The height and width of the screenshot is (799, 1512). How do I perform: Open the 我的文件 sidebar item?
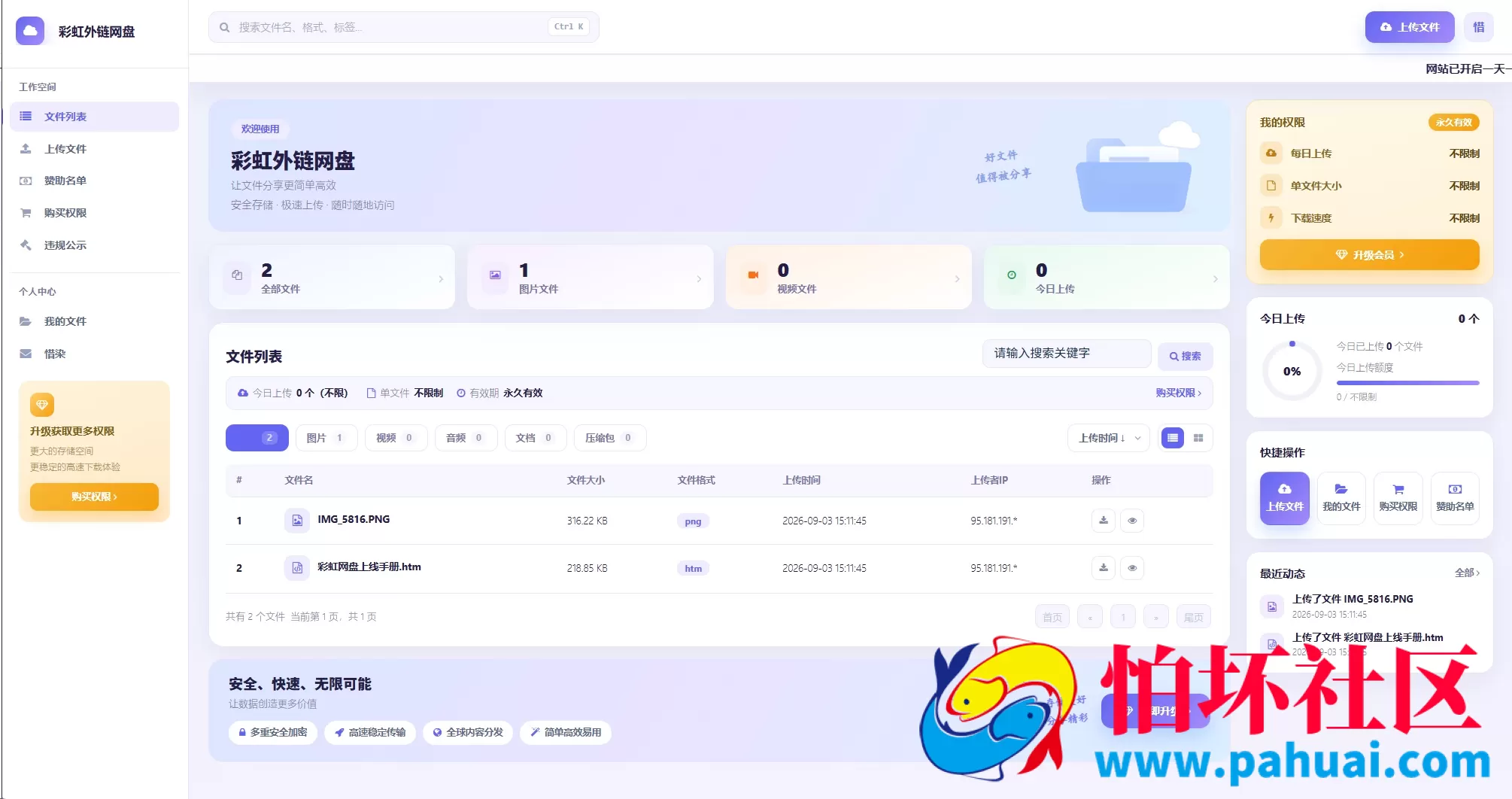click(95, 321)
